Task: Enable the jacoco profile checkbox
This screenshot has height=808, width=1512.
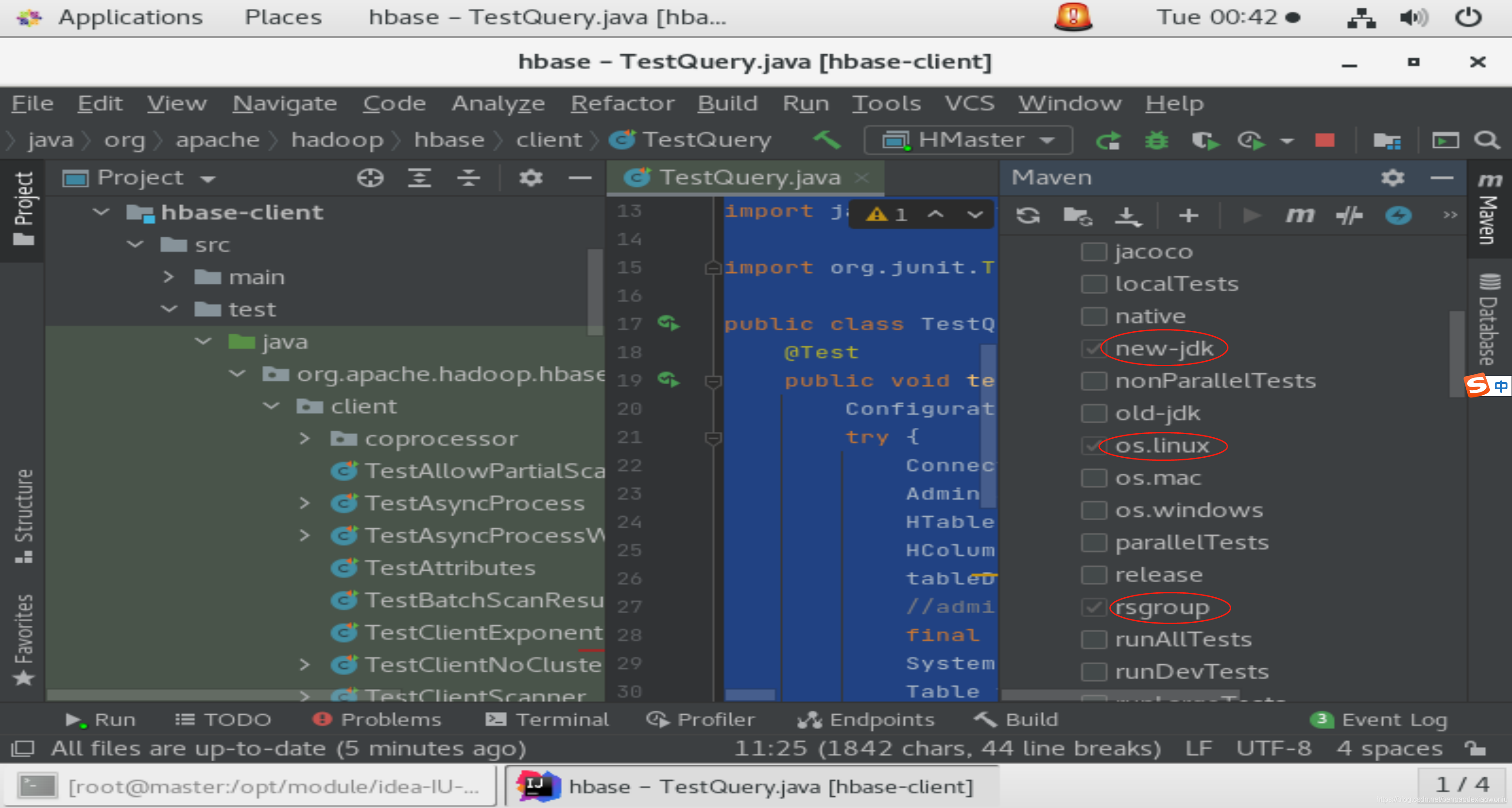Action: pyautogui.click(x=1094, y=252)
